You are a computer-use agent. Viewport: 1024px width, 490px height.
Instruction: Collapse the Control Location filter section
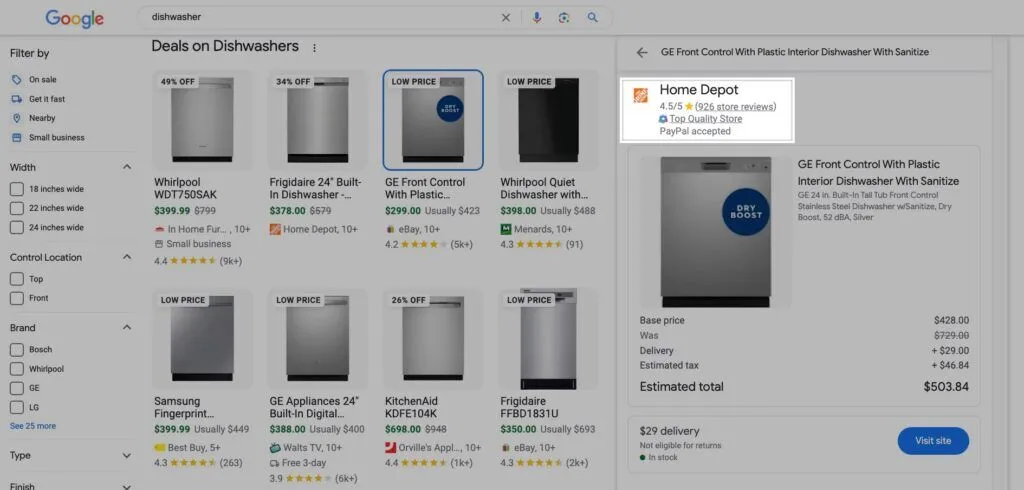click(127, 257)
